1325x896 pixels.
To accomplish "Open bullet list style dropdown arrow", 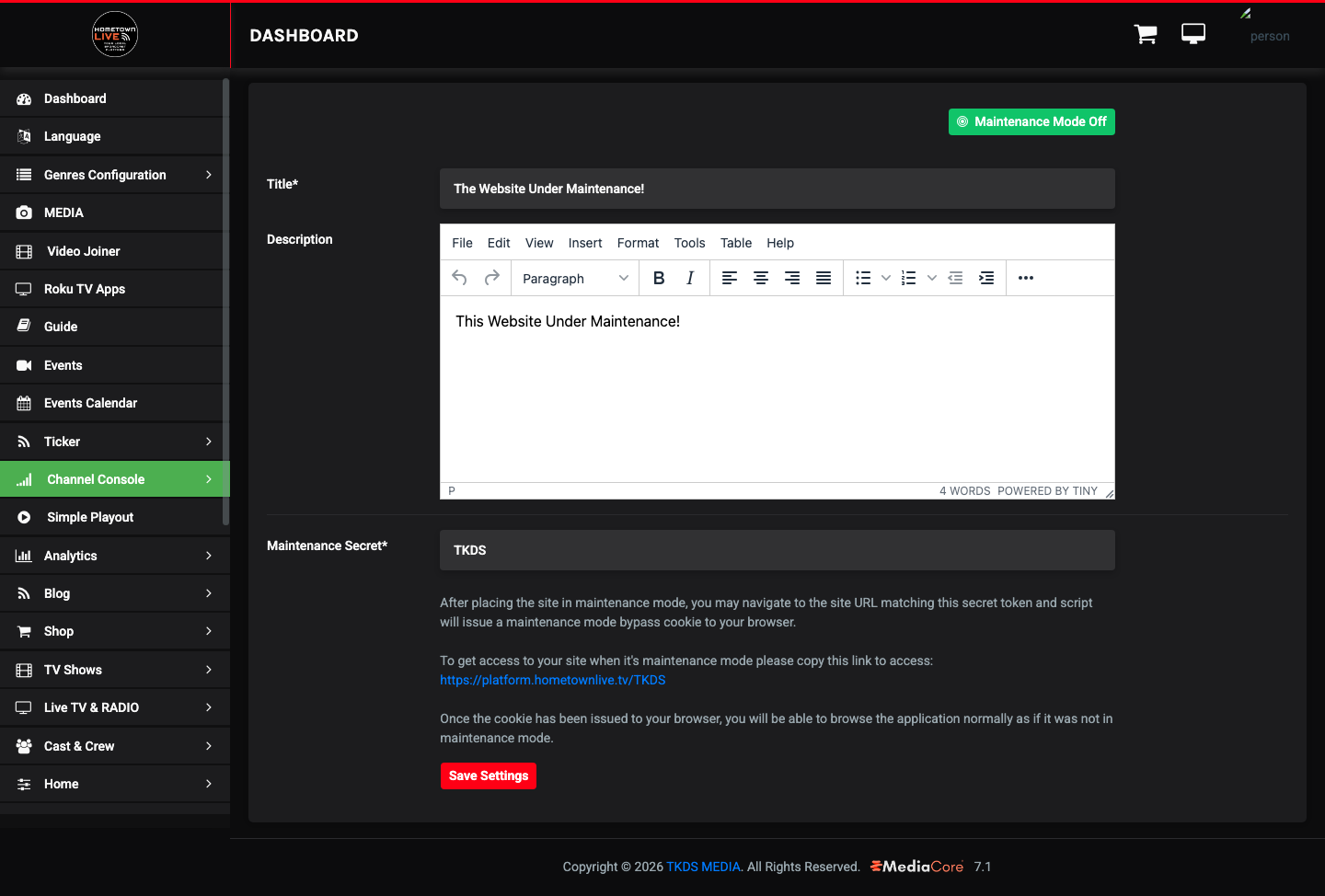I will [886, 278].
